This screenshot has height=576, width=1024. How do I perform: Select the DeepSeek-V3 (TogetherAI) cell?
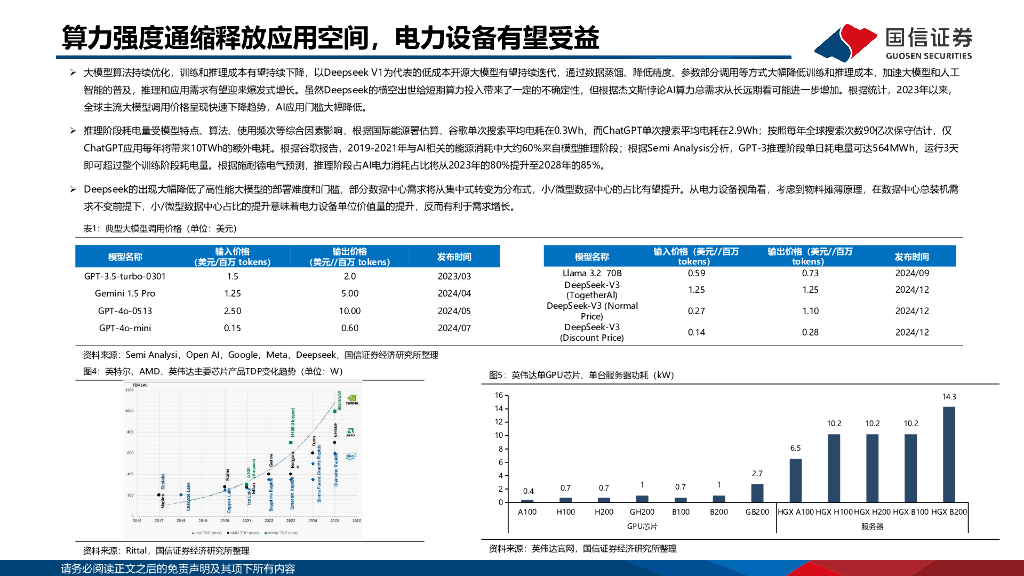click(x=592, y=290)
